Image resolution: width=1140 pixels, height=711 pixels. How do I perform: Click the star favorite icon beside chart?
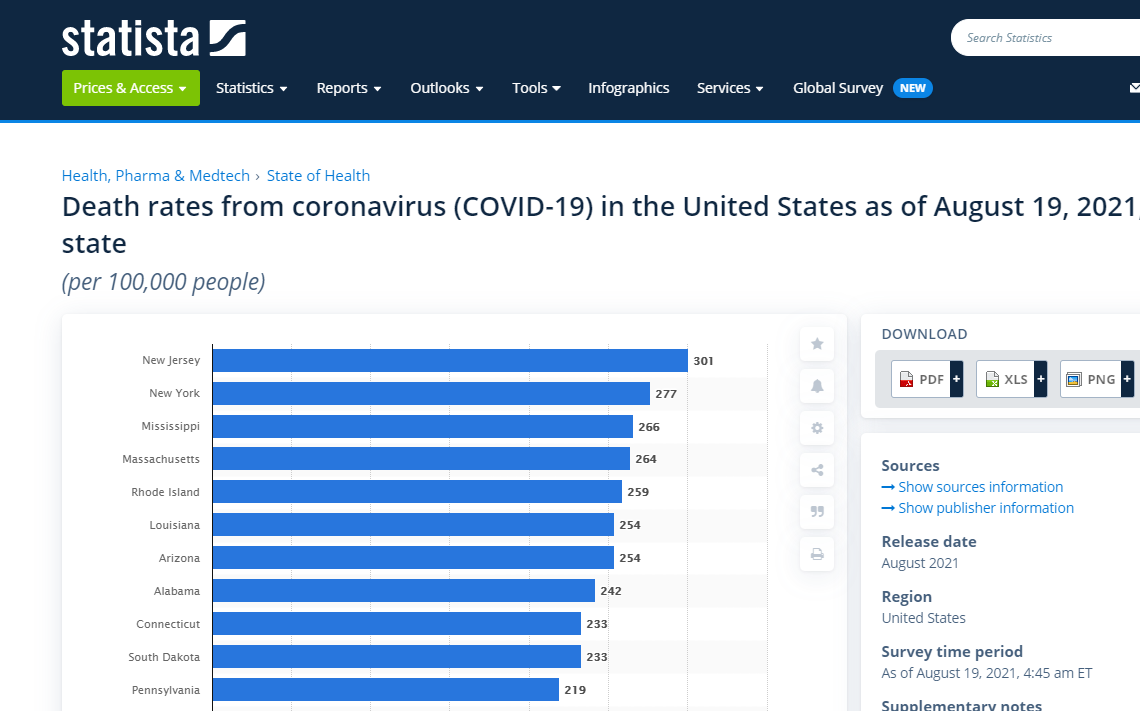[817, 344]
